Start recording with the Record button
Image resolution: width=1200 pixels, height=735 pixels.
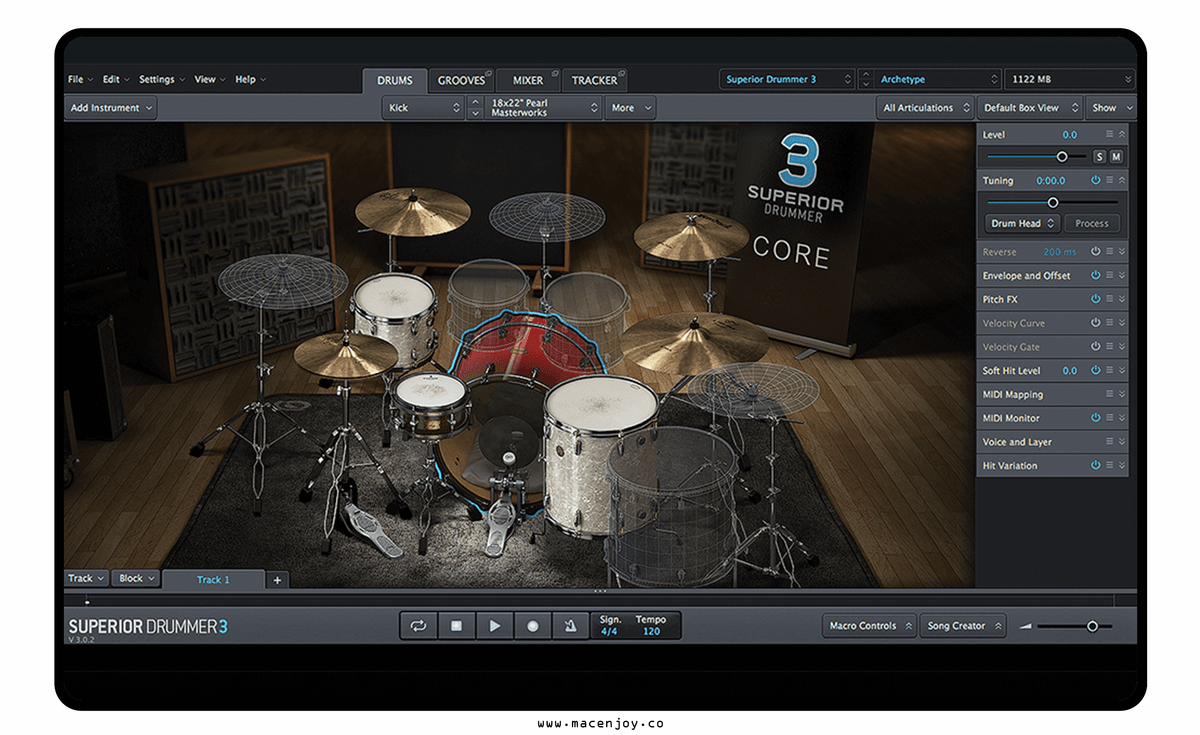[532, 626]
